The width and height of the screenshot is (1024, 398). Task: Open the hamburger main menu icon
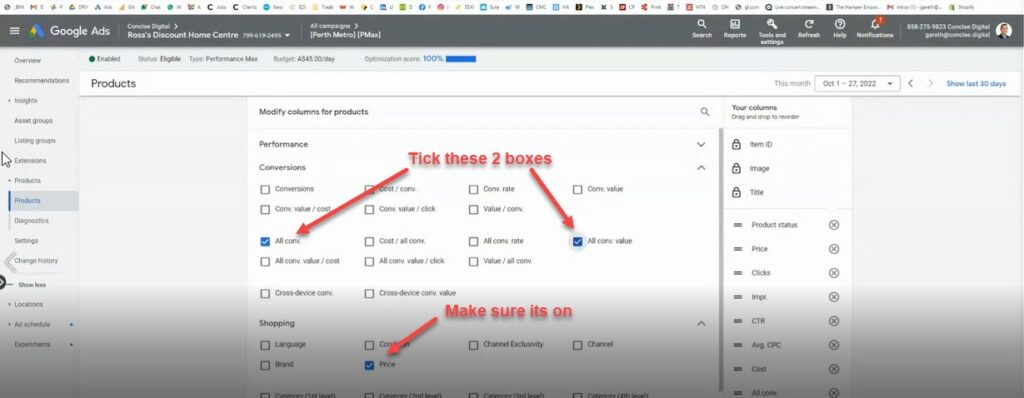click(x=14, y=31)
